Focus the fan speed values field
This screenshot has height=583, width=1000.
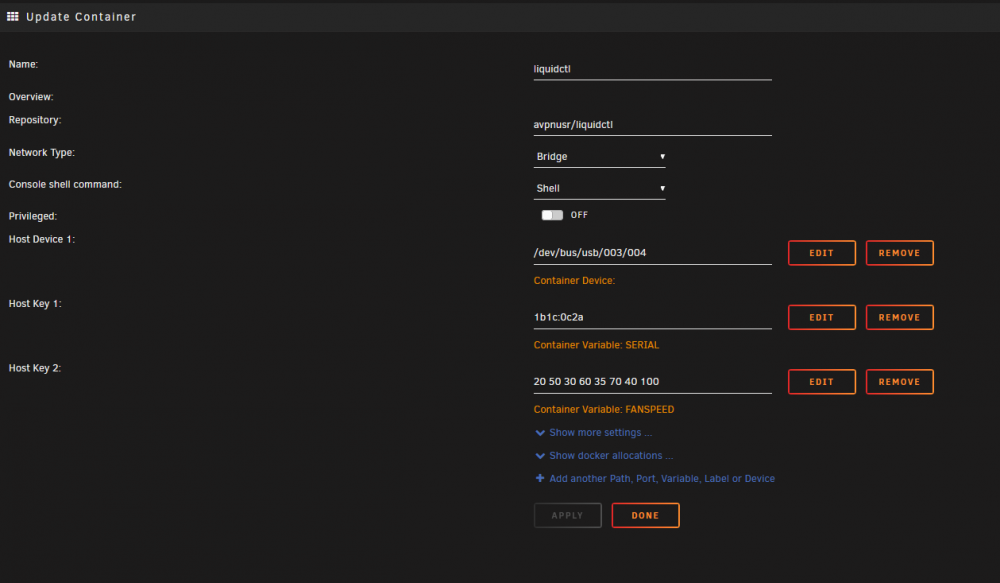pyautogui.click(x=652, y=382)
